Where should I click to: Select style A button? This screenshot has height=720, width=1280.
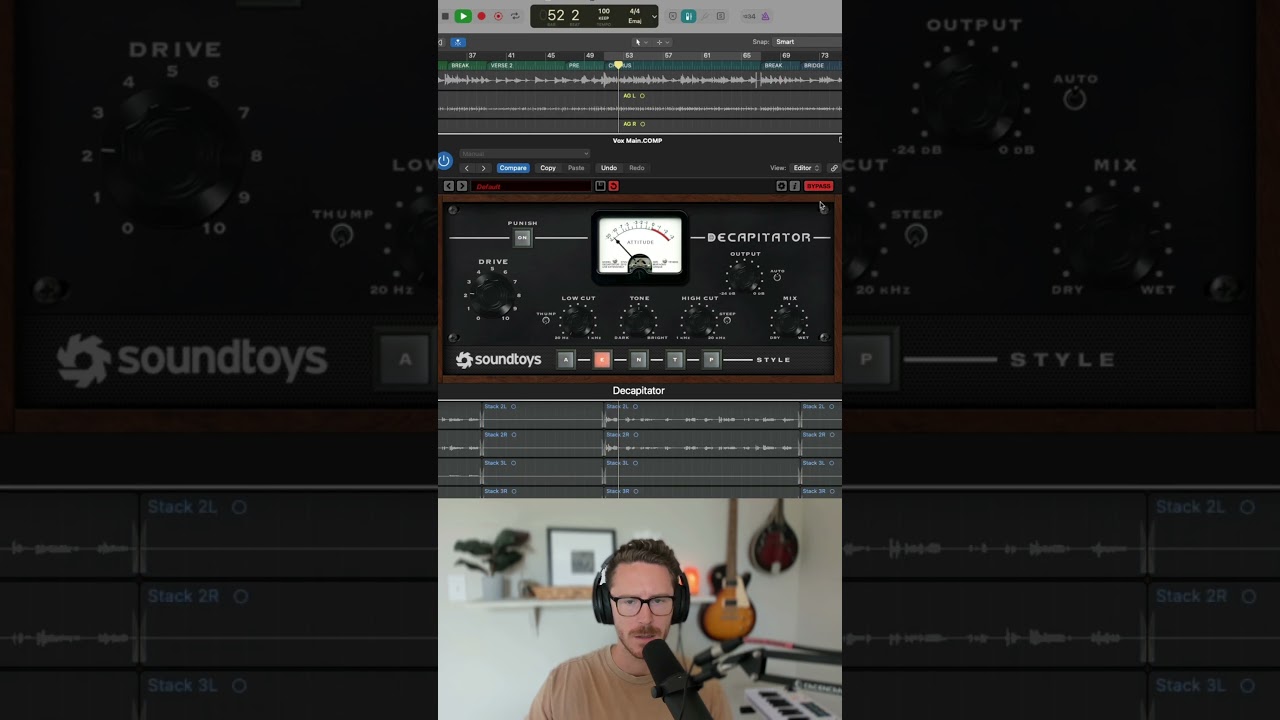coord(566,360)
